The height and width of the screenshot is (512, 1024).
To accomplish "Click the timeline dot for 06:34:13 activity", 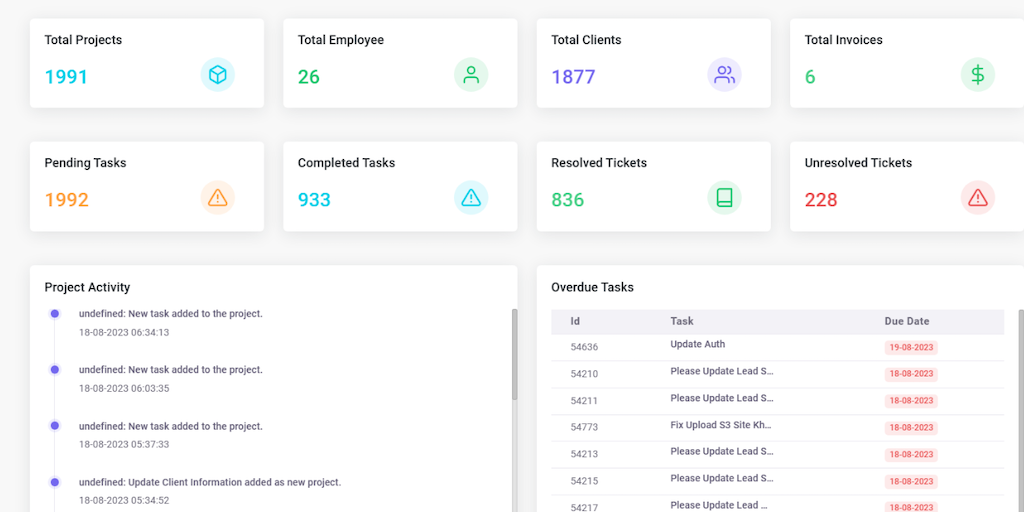I will click(55, 314).
